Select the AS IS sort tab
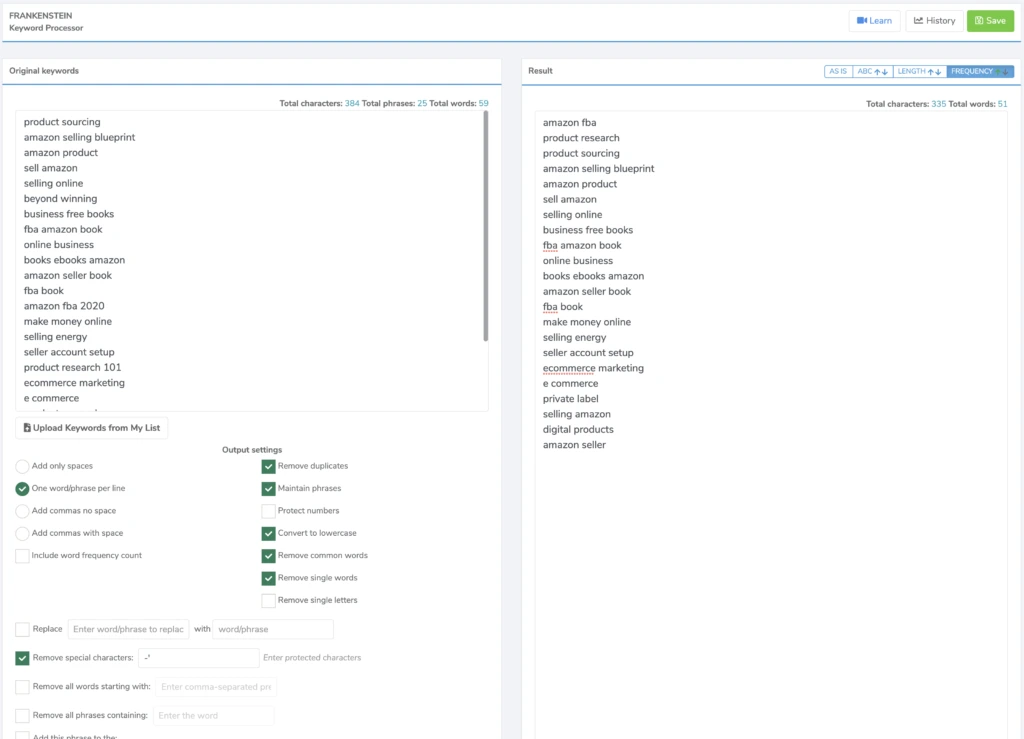Screen dimensions: 1024x739 838,71
